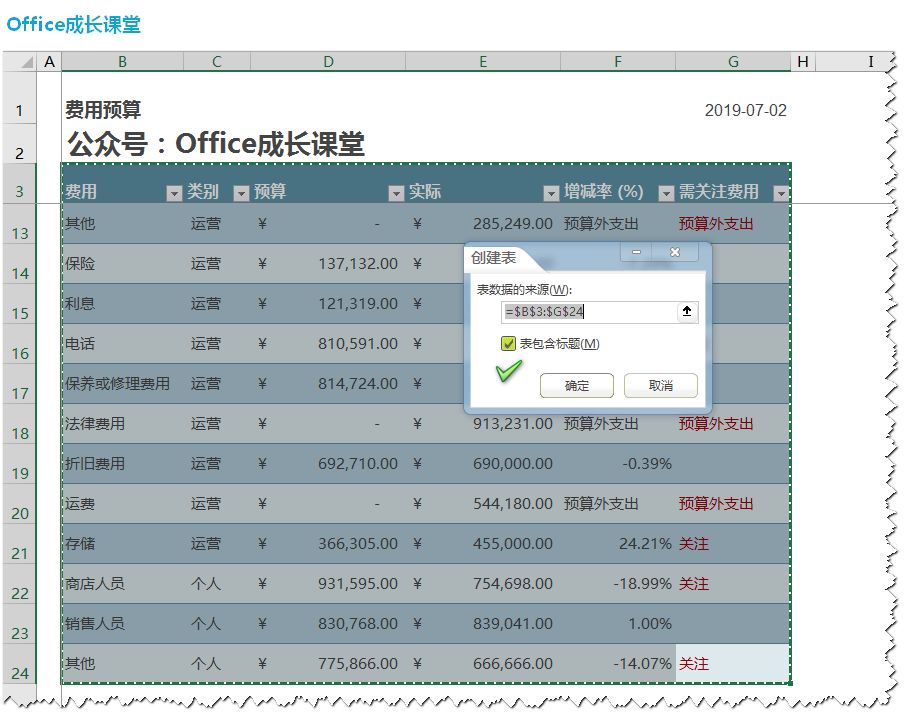Select column G header
Screen dimensions: 907x717
pos(733,61)
